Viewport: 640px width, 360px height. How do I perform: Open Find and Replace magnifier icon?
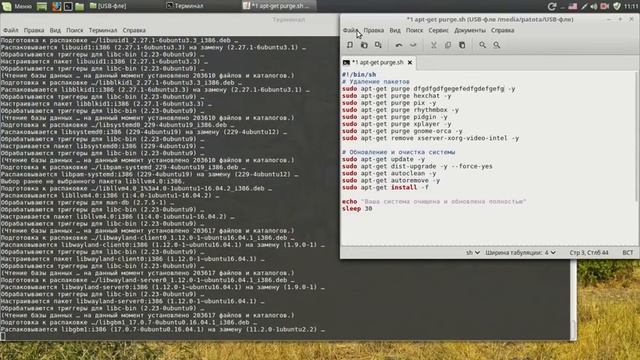coord(496,45)
